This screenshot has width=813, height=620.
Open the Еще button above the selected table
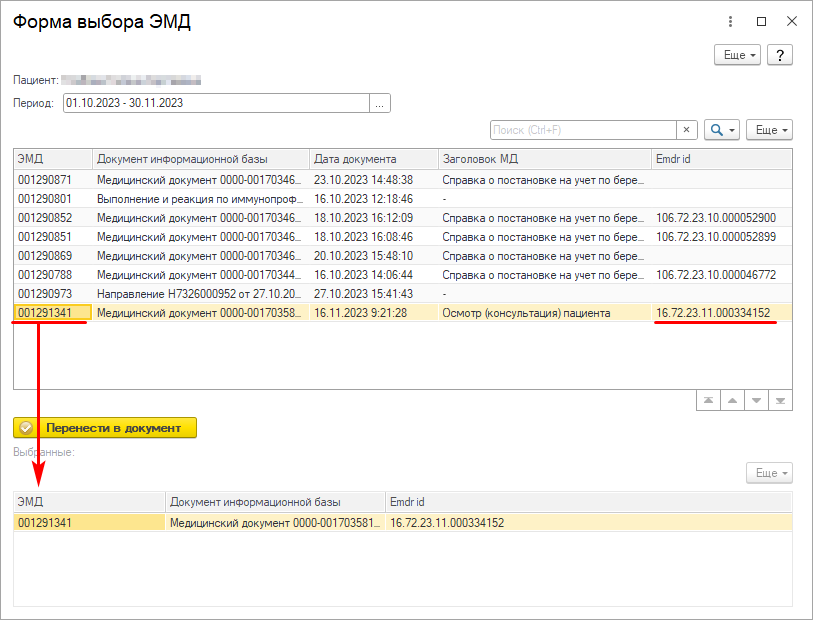tap(769, 472)
